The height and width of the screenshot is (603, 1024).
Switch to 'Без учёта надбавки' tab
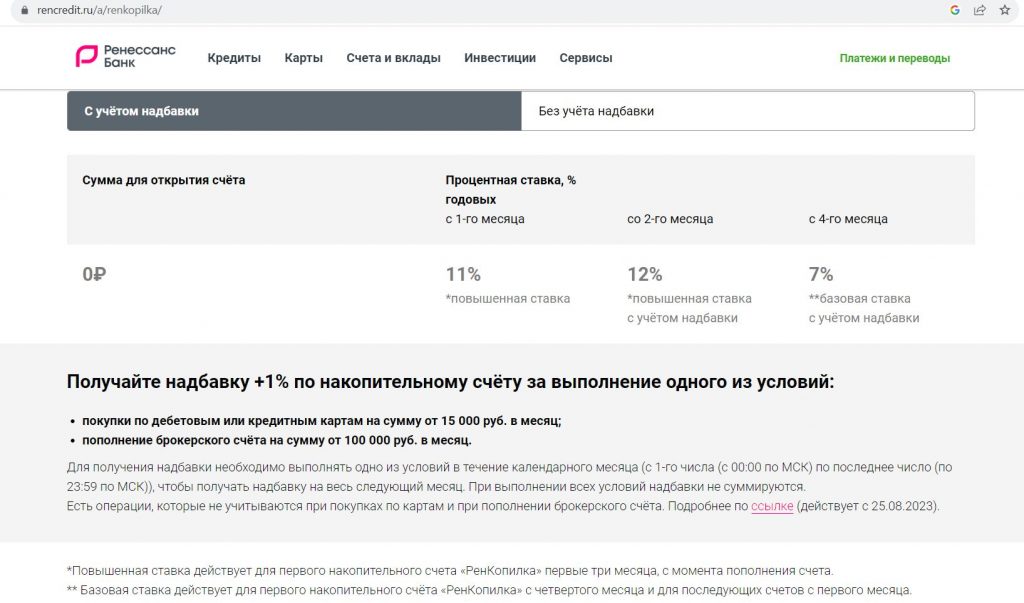pyautogui.click(x=748, y=111)
